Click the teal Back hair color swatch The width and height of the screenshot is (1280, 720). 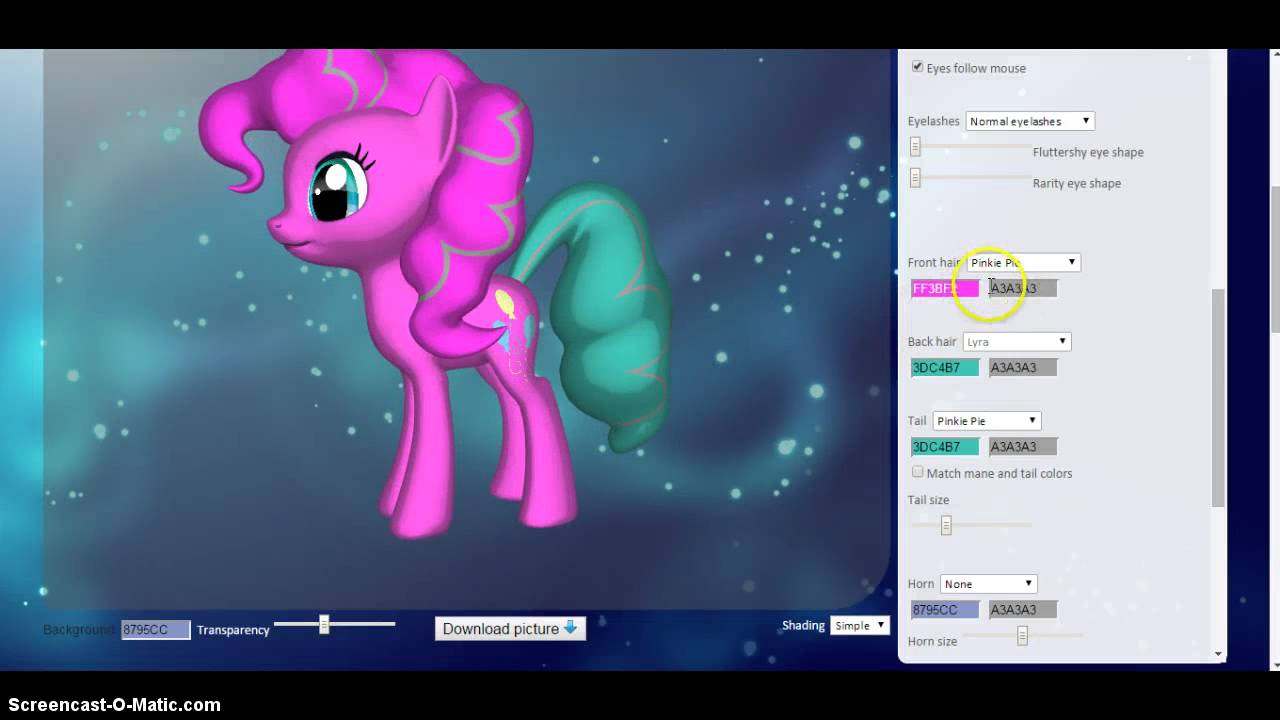[944, 368]
